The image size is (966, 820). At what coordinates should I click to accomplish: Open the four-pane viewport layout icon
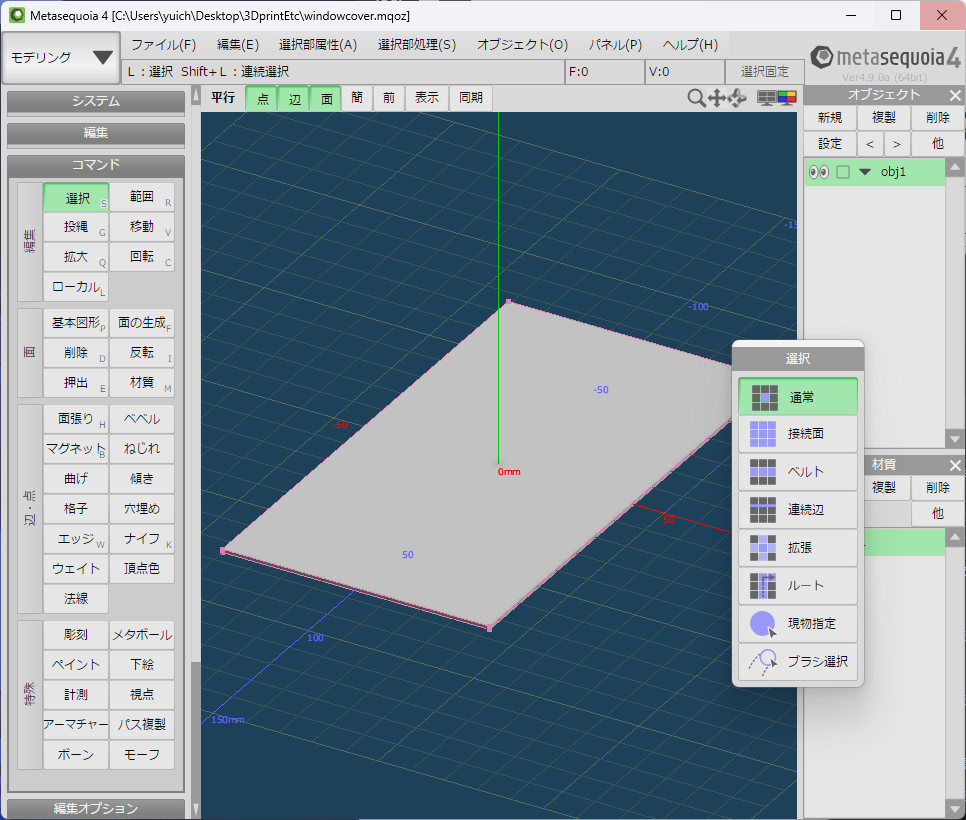(767, 97)
